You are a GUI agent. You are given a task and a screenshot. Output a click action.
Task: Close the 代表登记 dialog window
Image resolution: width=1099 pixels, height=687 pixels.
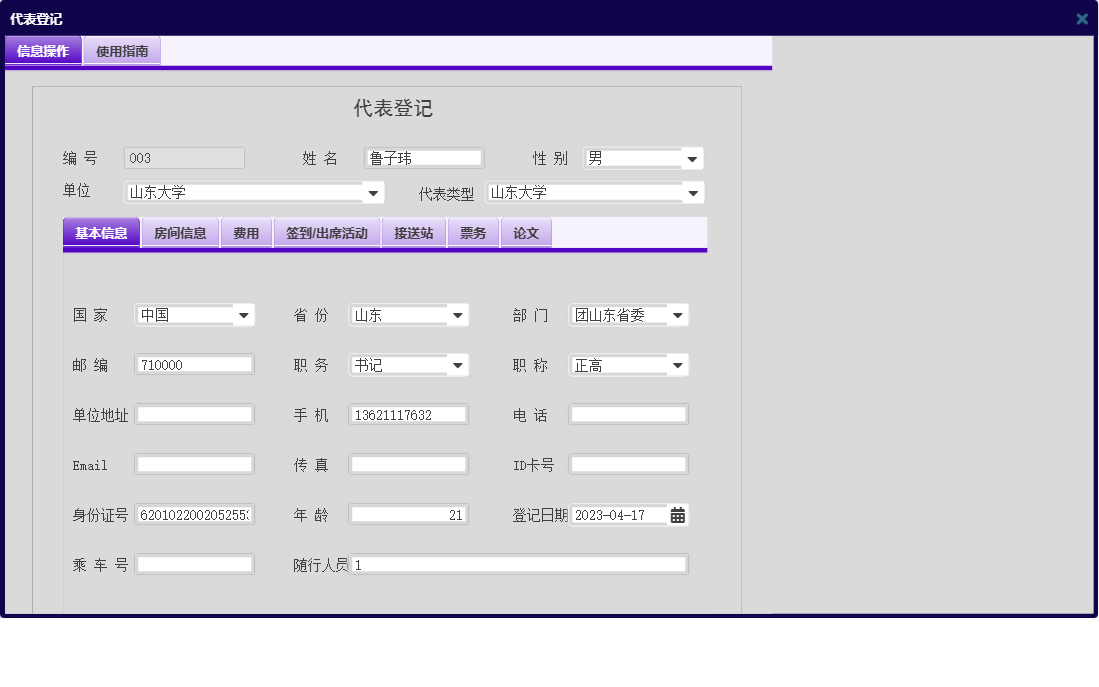pos(1081,18)
